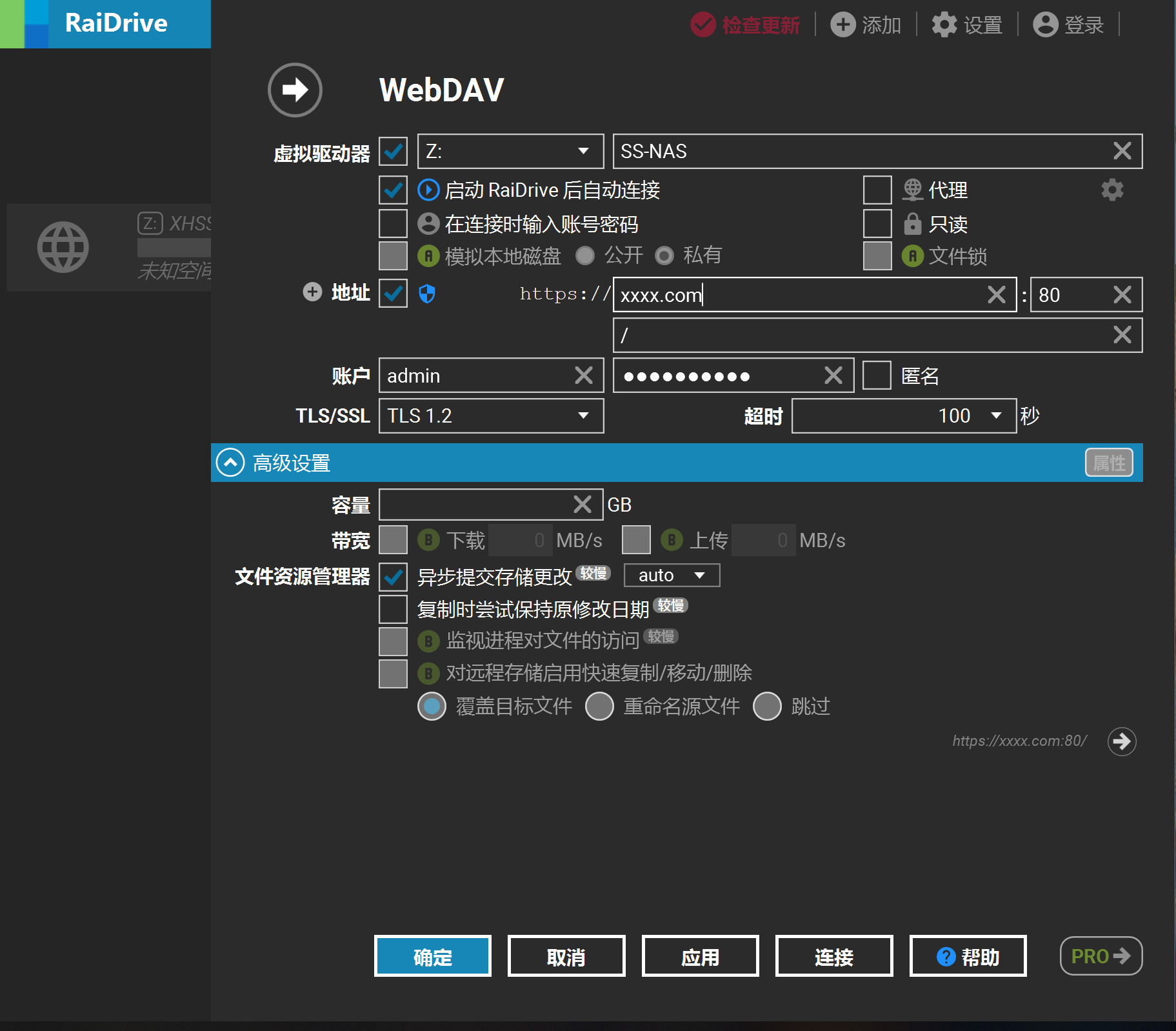The height and width of the screenshot is (1031, 1176).
Task: Click 登录 in the top menu
Action: 1084,25
